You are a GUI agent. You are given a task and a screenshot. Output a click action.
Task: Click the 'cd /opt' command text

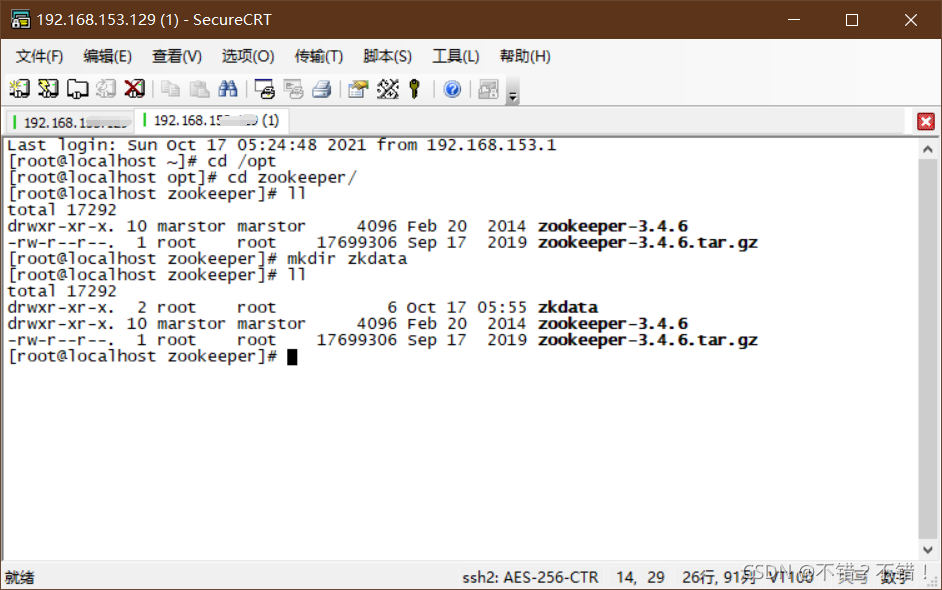pyautogui.click(x=242, y=161)
